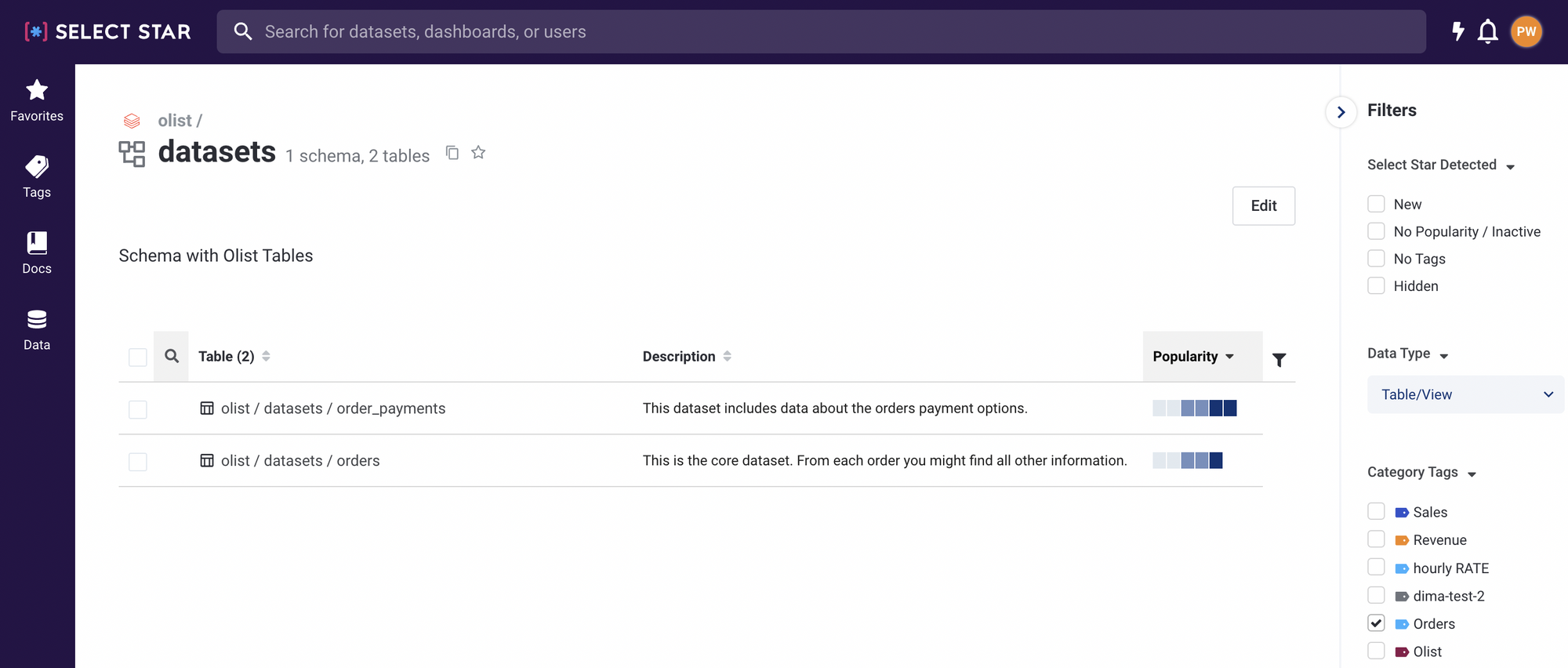
Task: Click the funnel filter icon
Action: click(1279, 360)
